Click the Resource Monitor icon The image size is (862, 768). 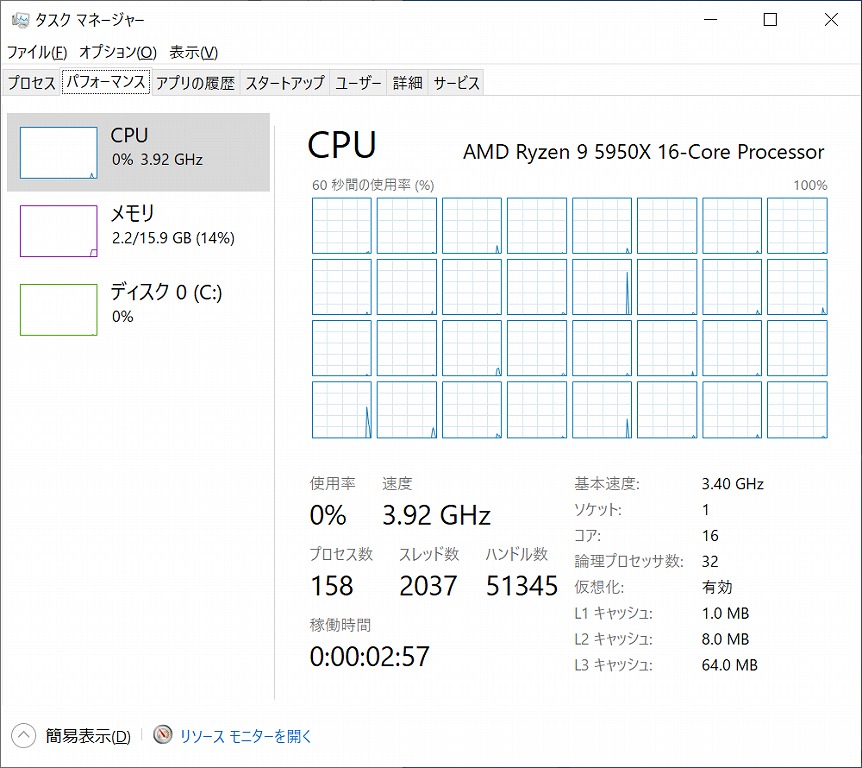click(163, 736)
